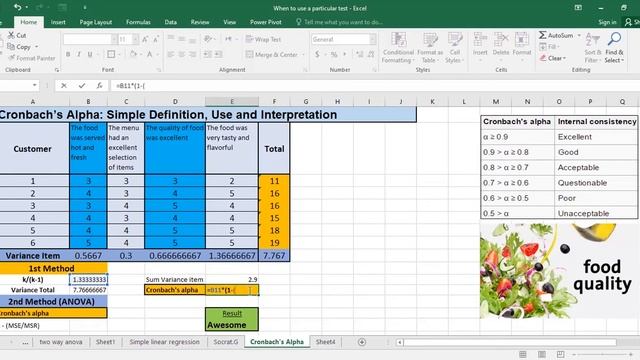Click the Insert Function fx button

point(100,86)
